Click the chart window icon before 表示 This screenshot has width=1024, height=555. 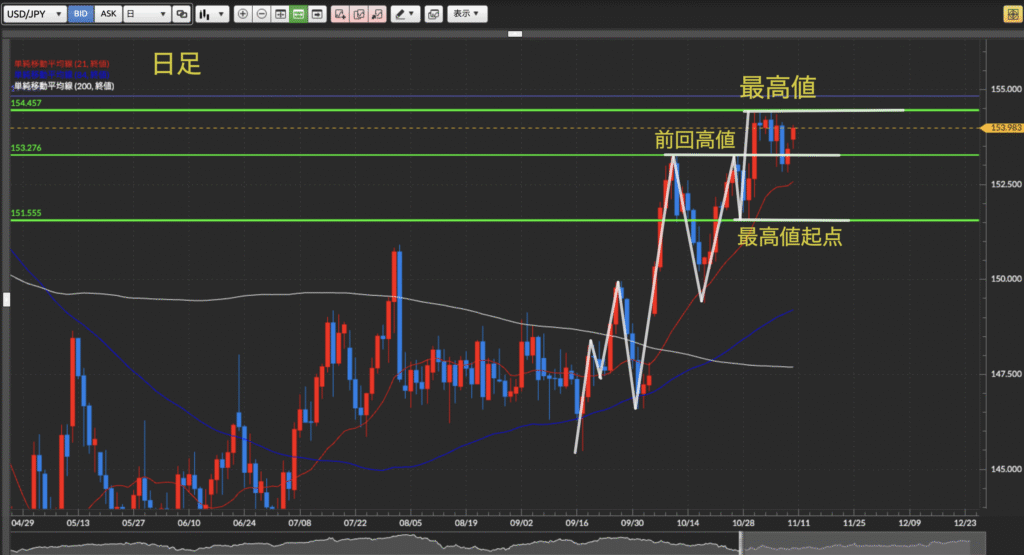tap(432, 15)
